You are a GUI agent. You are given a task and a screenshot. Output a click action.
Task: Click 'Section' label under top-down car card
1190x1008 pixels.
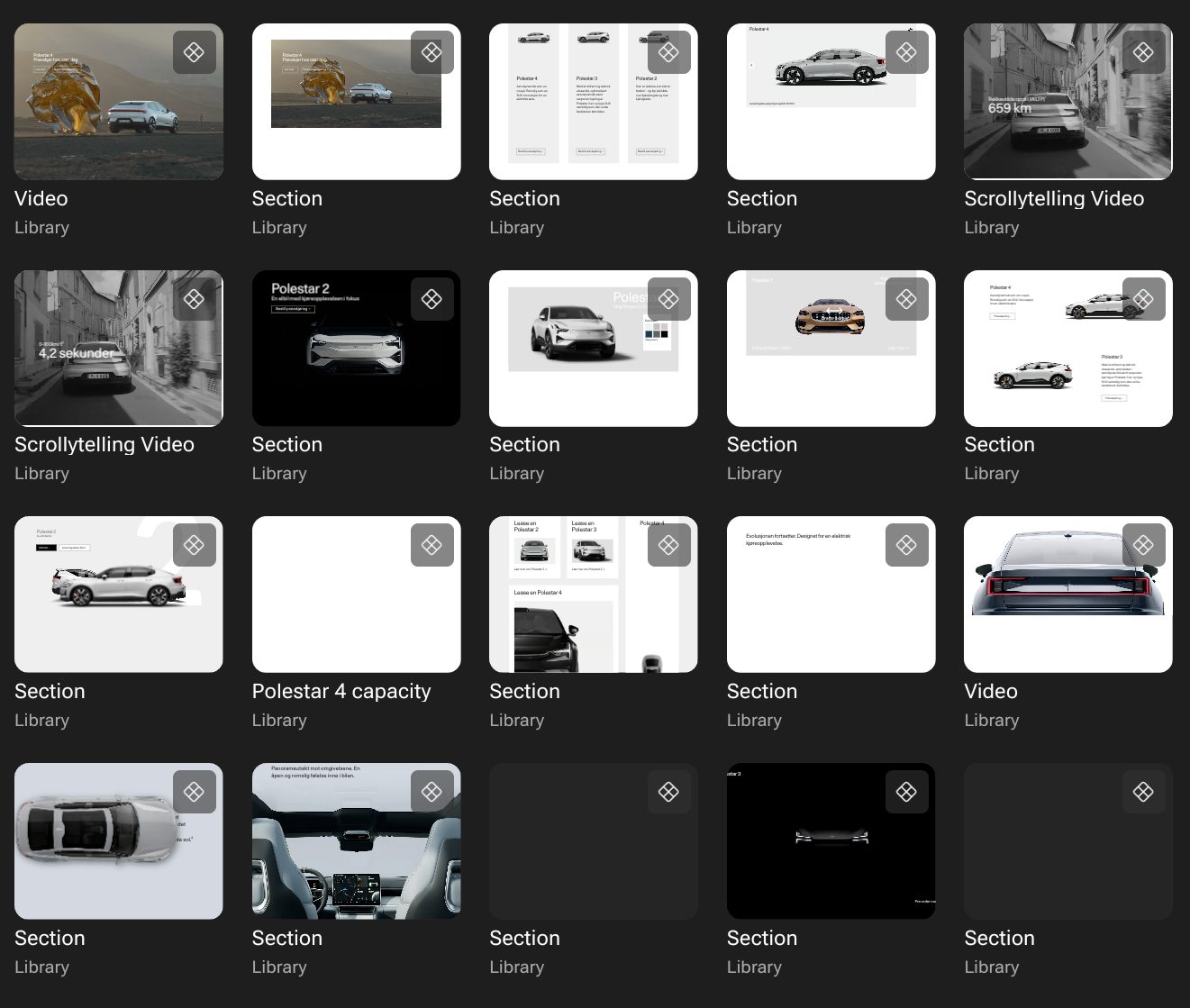[x=50, y=938]
